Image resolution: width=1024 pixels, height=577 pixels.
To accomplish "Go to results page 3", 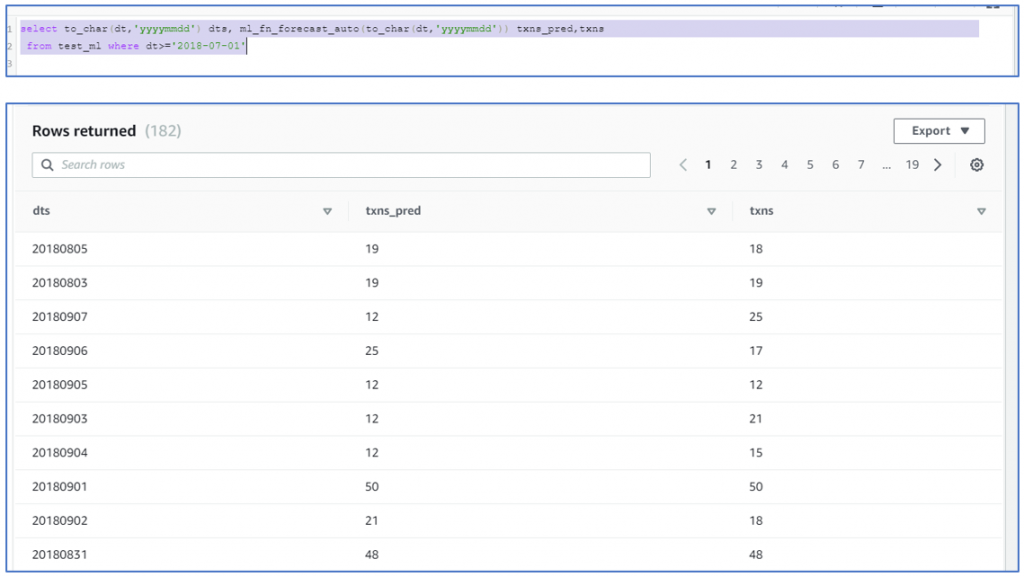I will 759,165.
